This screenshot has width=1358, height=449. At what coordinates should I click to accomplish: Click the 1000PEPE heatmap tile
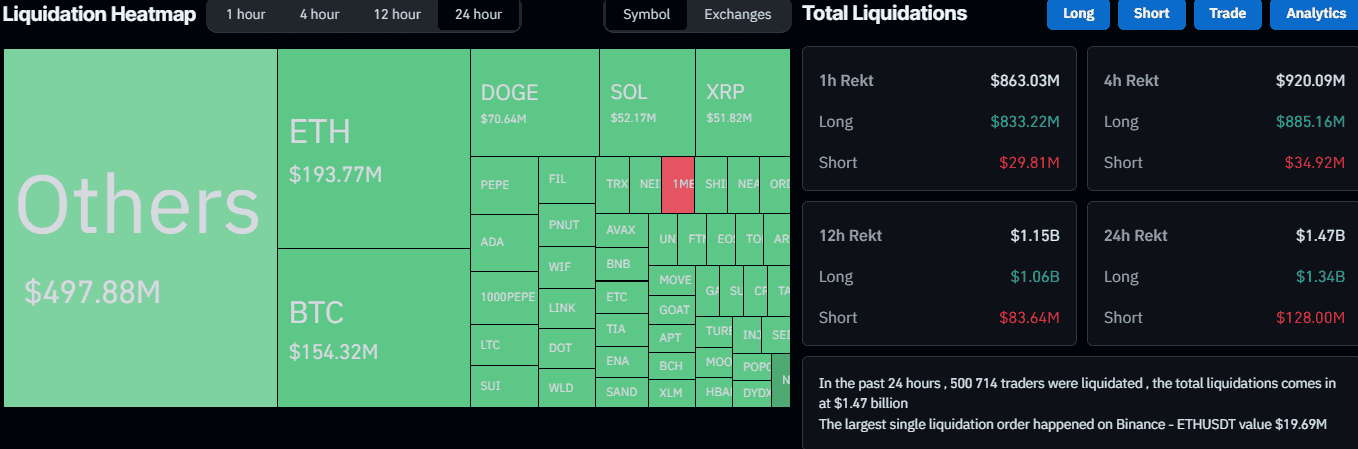point(508,297)
